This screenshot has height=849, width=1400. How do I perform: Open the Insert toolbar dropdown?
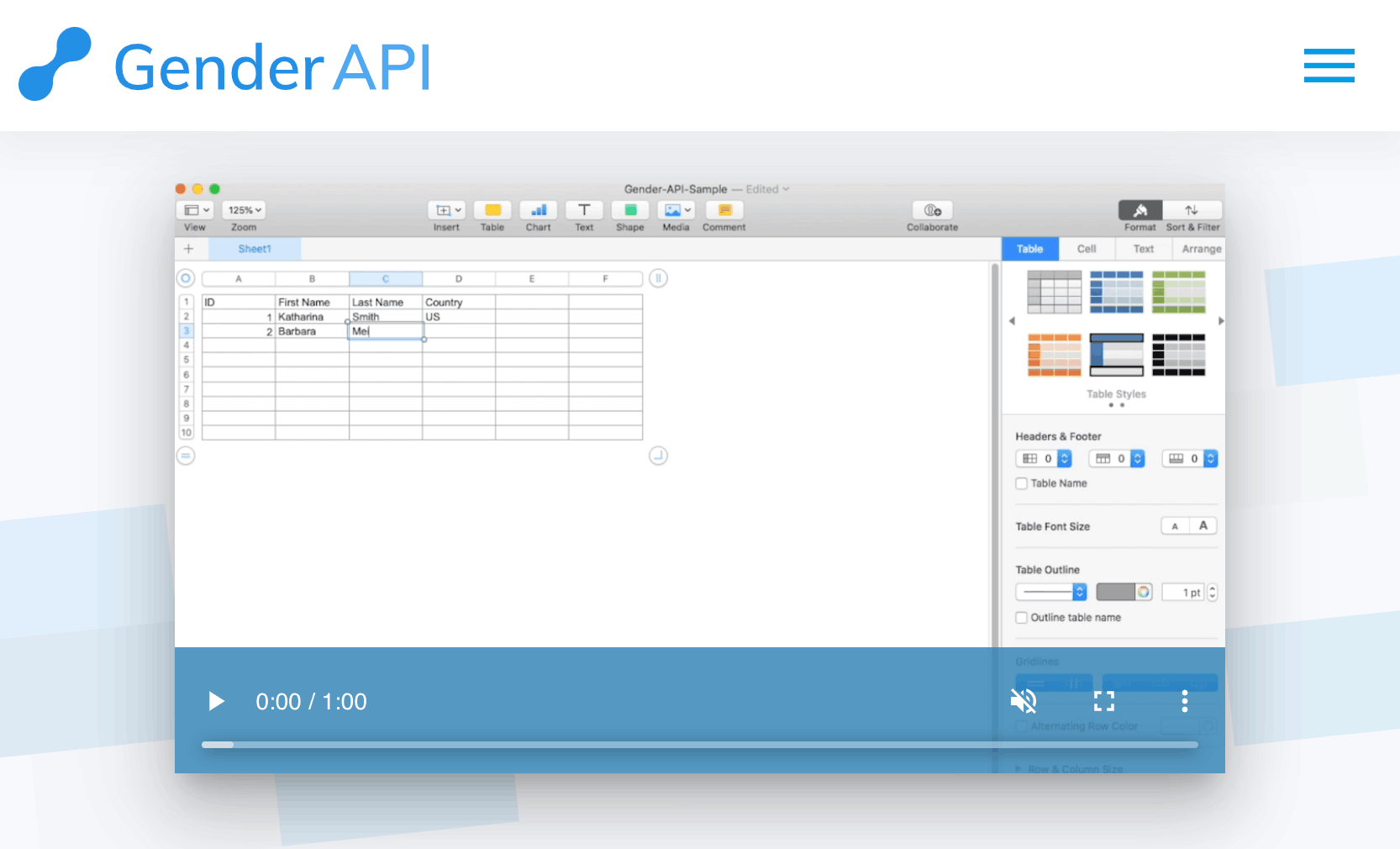coord(447,210)
